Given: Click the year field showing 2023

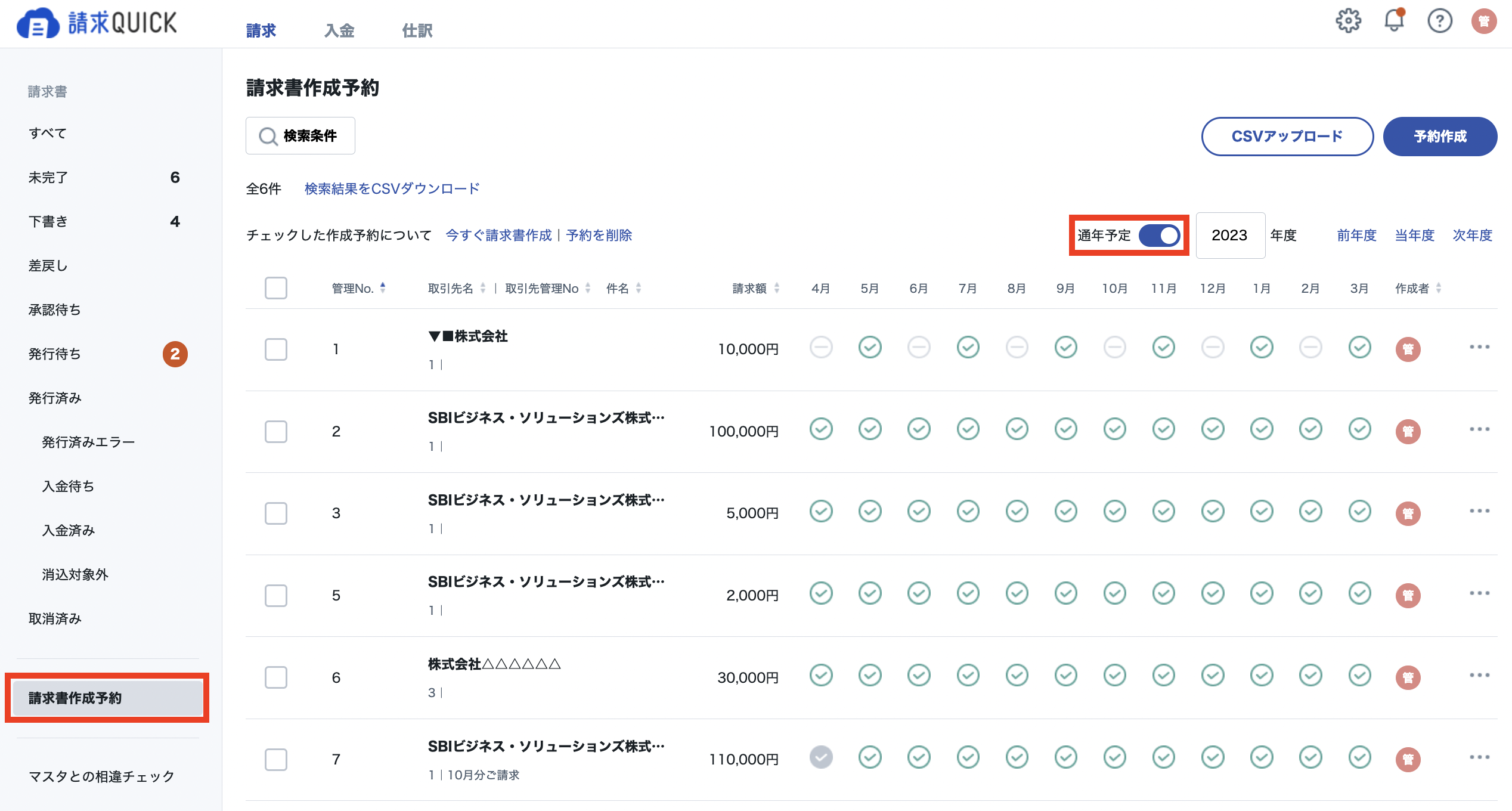Looking at the screenshot, I should pos(1230,236).
